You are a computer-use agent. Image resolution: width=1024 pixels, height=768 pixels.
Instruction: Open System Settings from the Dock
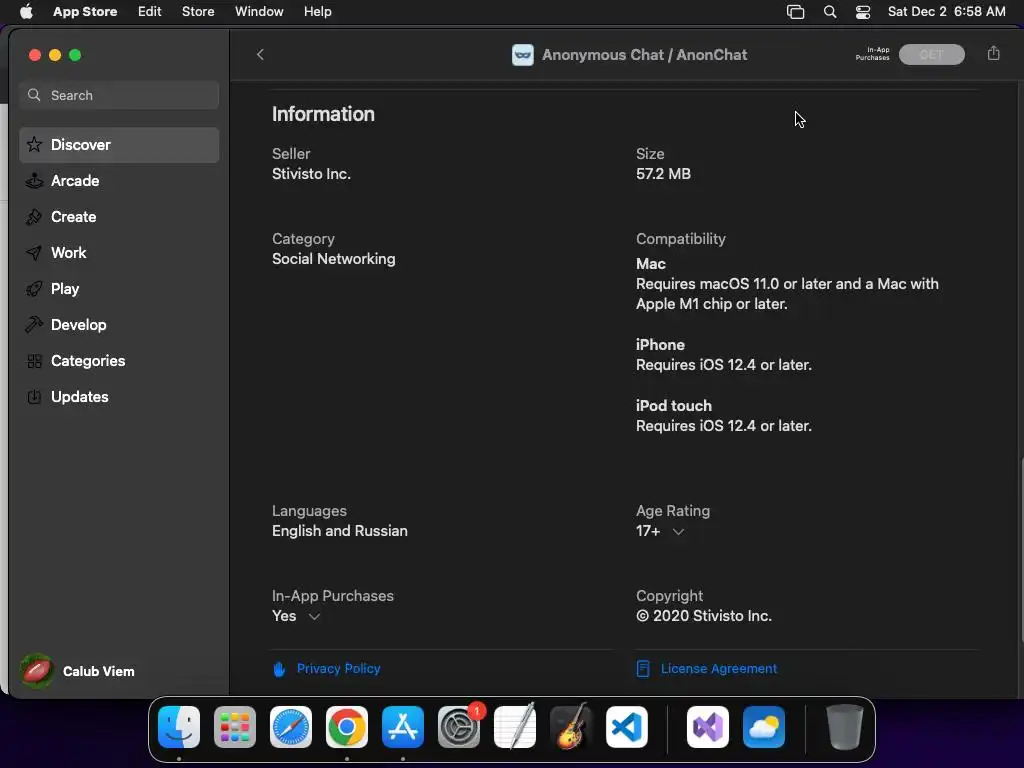459,727
